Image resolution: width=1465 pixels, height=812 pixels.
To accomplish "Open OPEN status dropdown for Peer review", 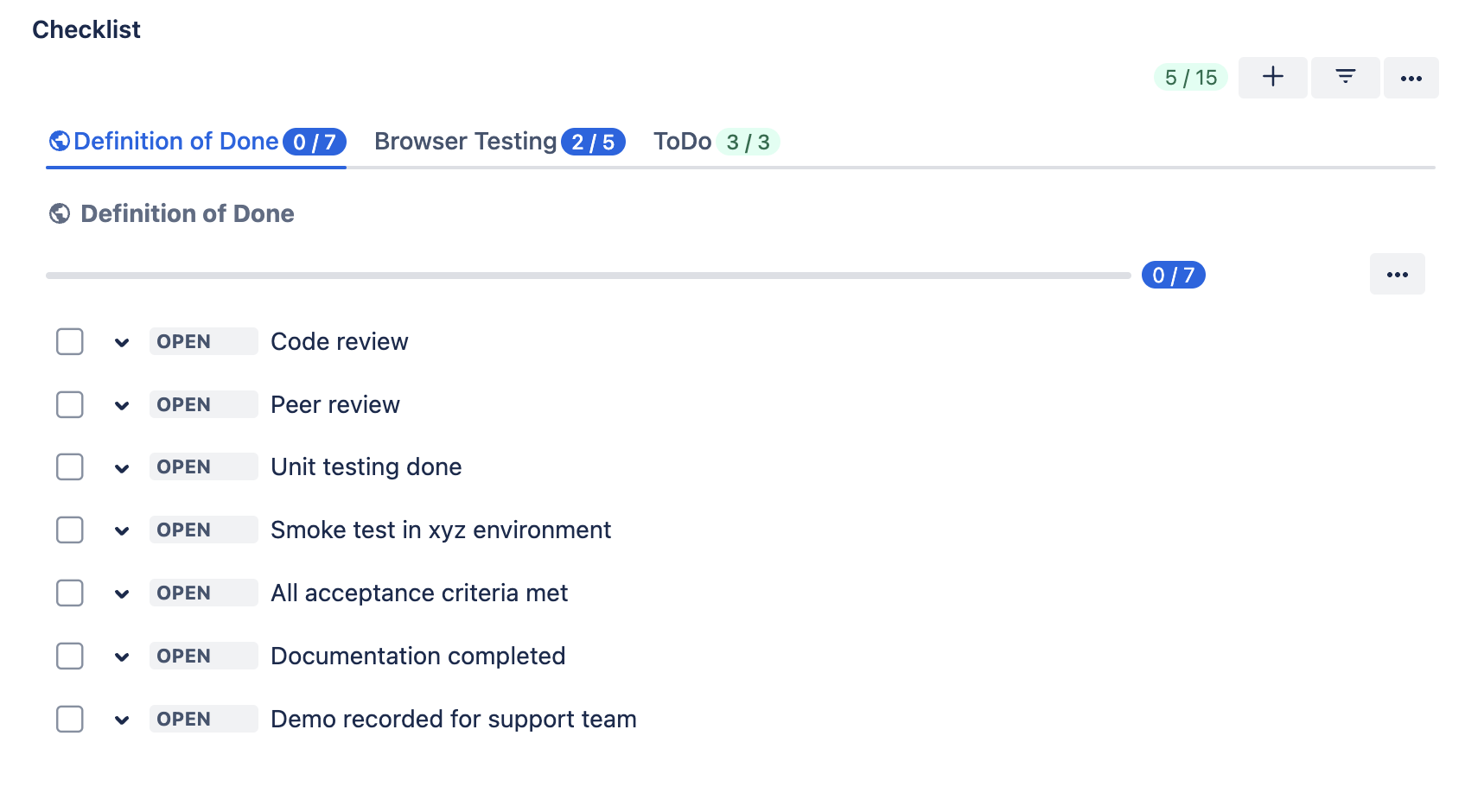I will pyautogui.click(x=203, y=404).
